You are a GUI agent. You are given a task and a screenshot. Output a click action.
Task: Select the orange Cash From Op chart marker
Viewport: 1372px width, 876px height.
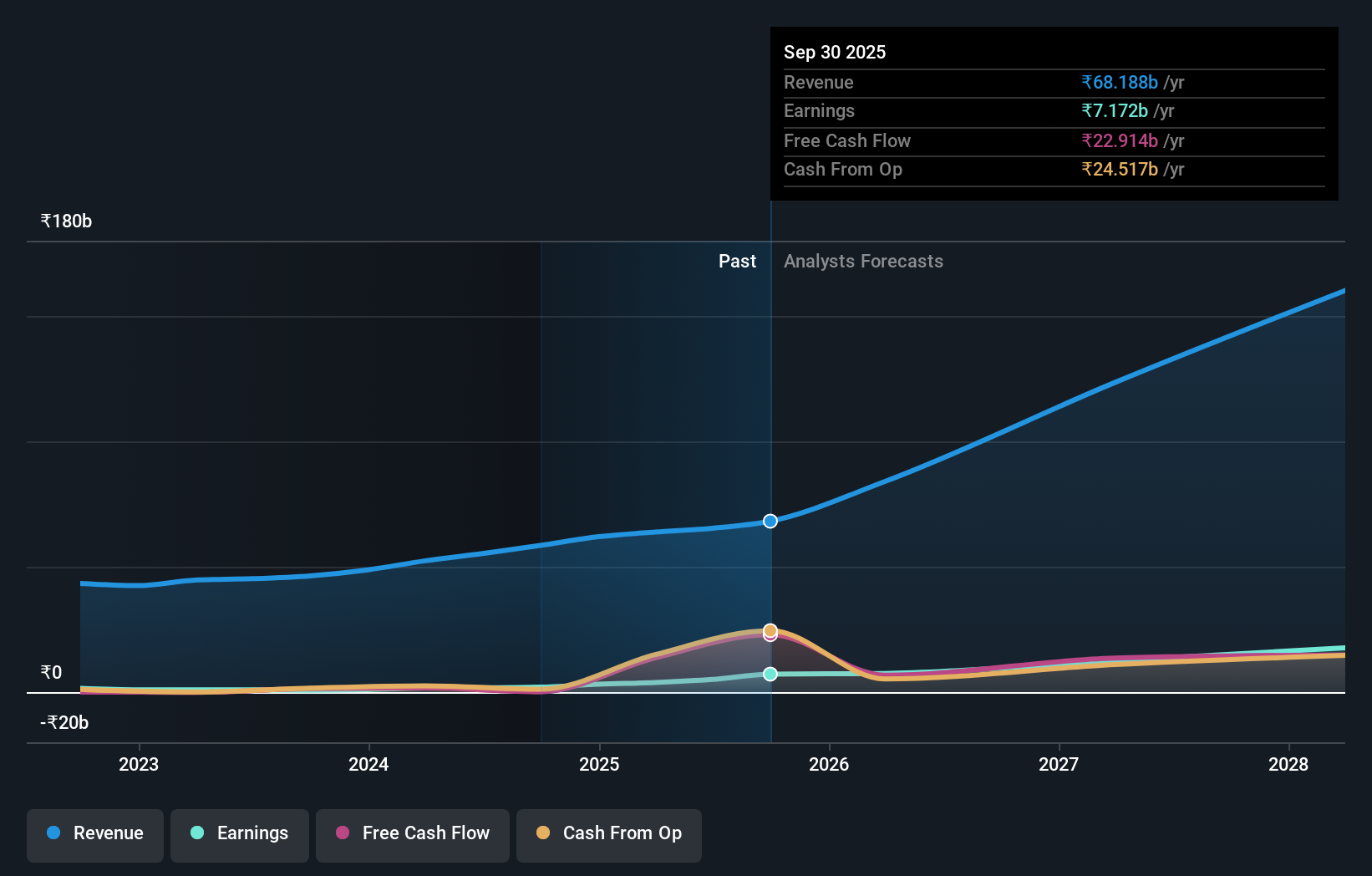point(770,629)
